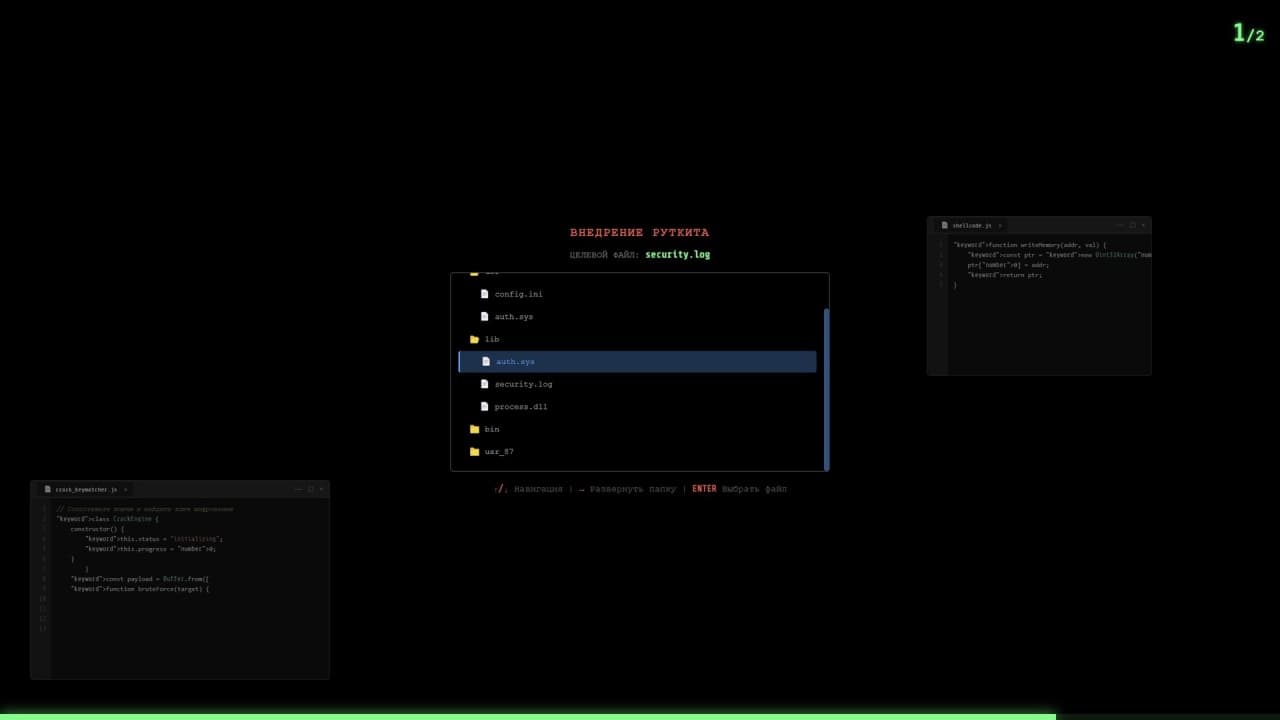Switch to the shellcode.js tab
The width and height of the screenshot is (1280, 720).
point(971,226)
